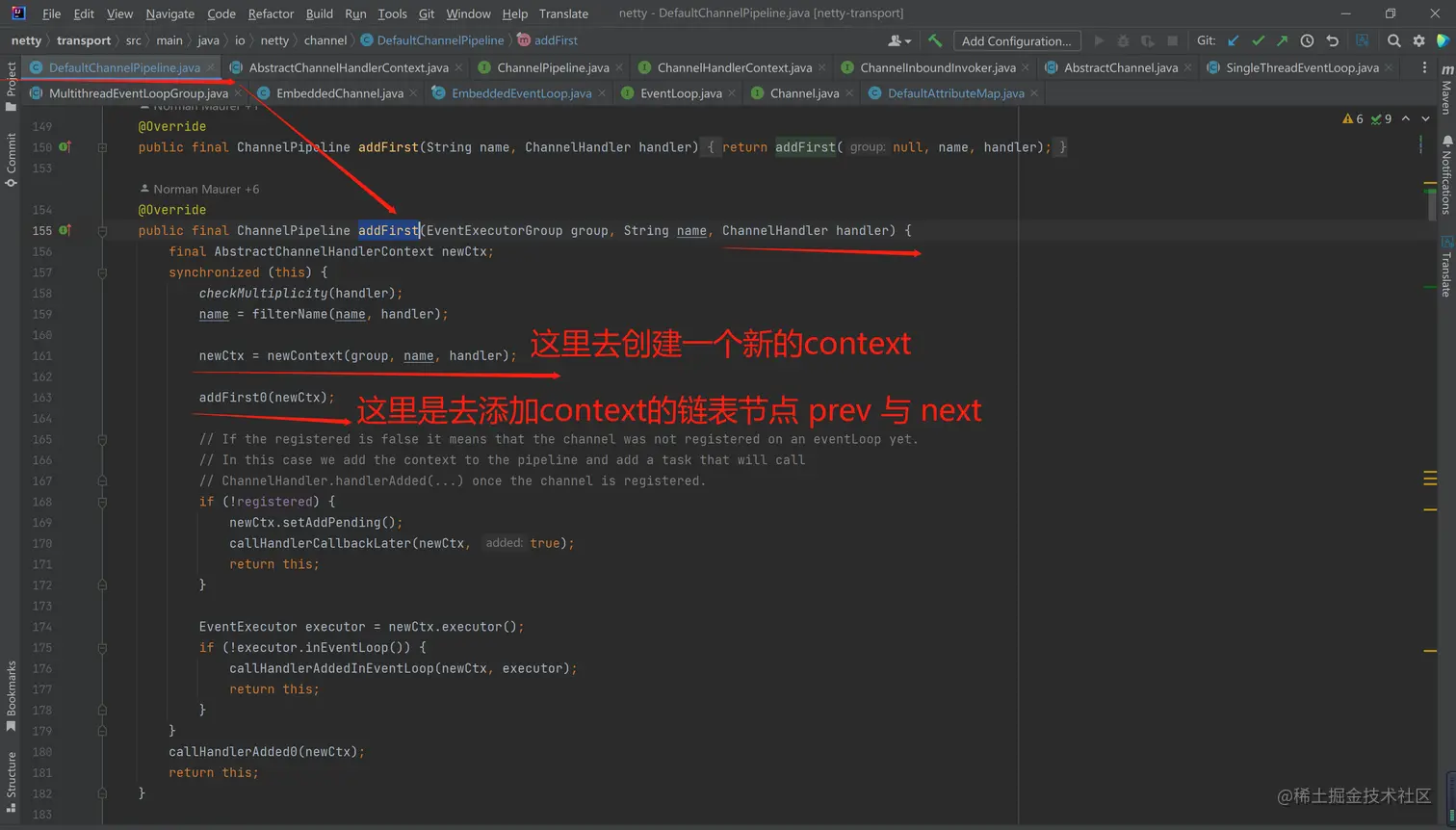Switch to DefaultAttributeMap.java tab

(955, 93)
